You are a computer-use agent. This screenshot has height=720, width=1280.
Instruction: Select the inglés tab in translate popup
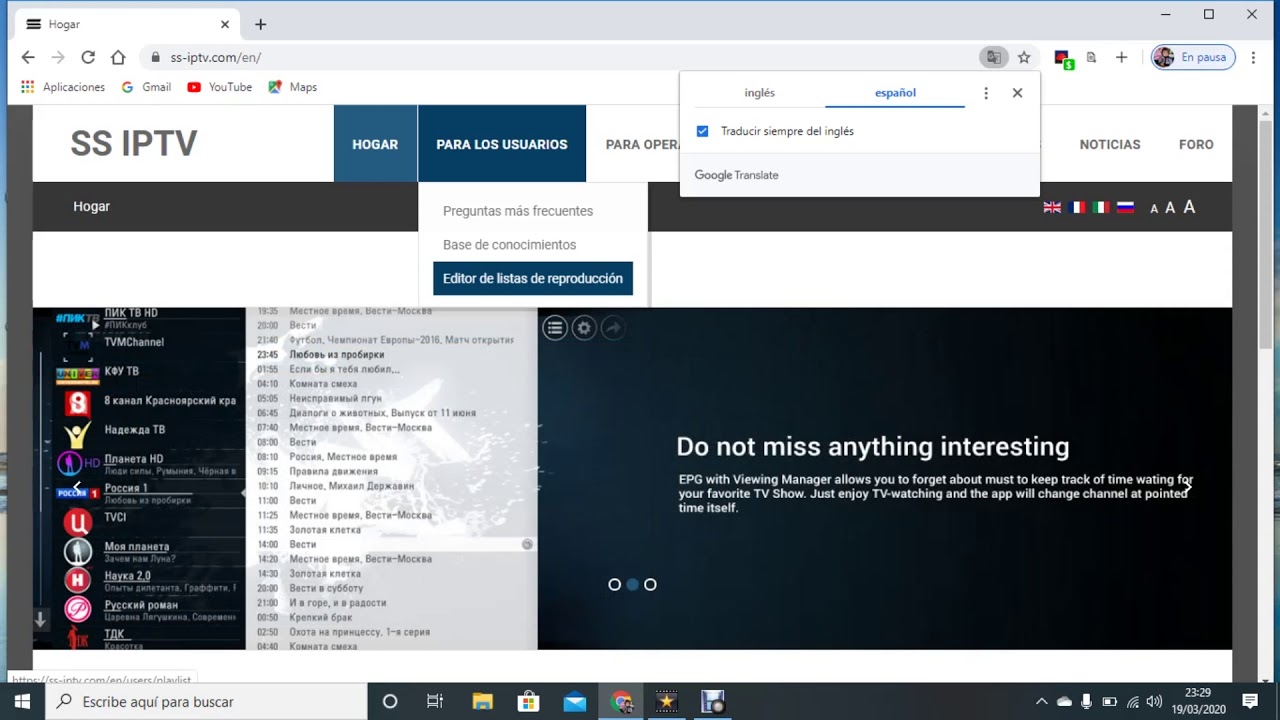tap(759, 92)
